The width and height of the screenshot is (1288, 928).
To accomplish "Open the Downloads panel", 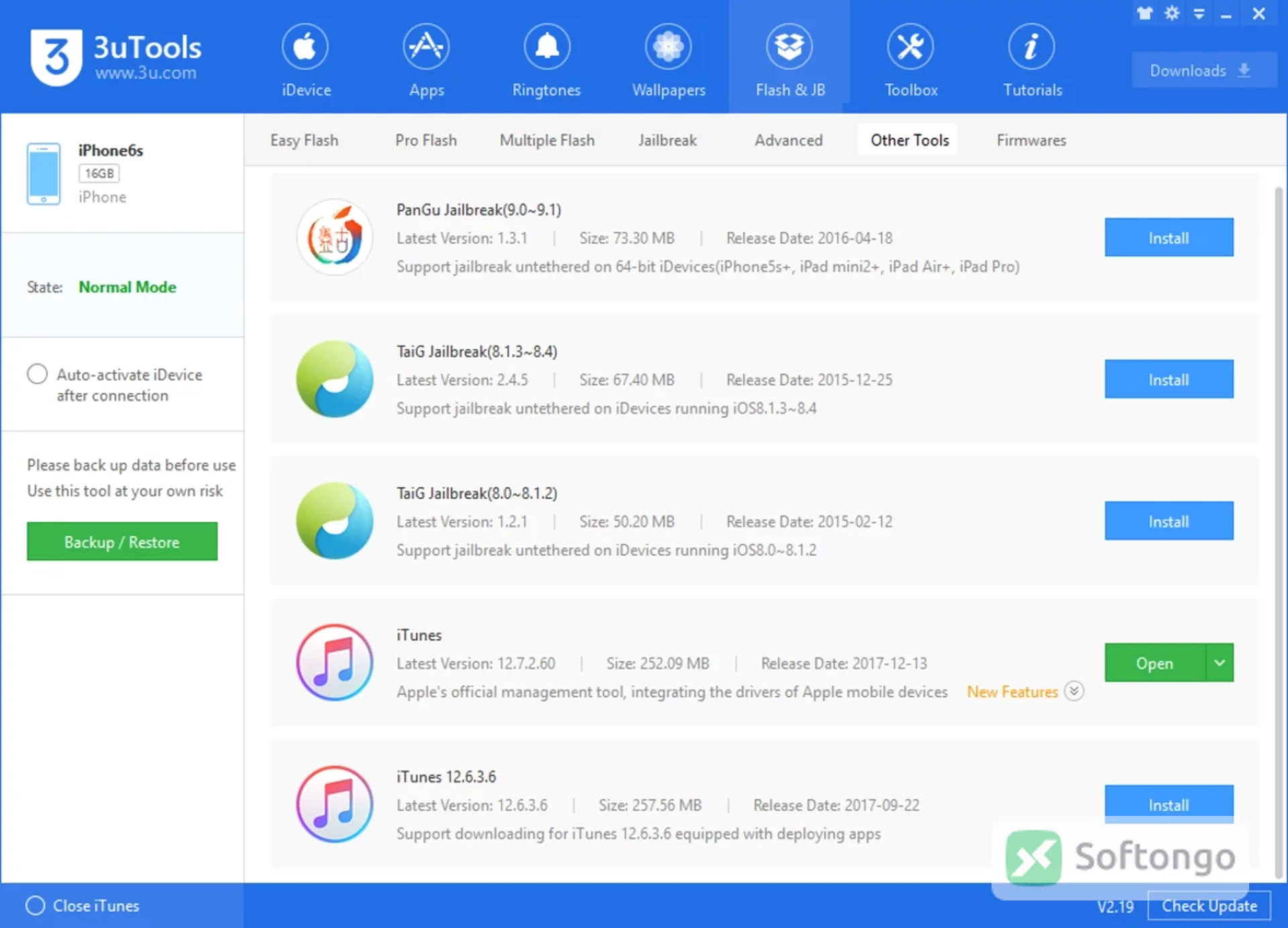I will coord(1203,70).
